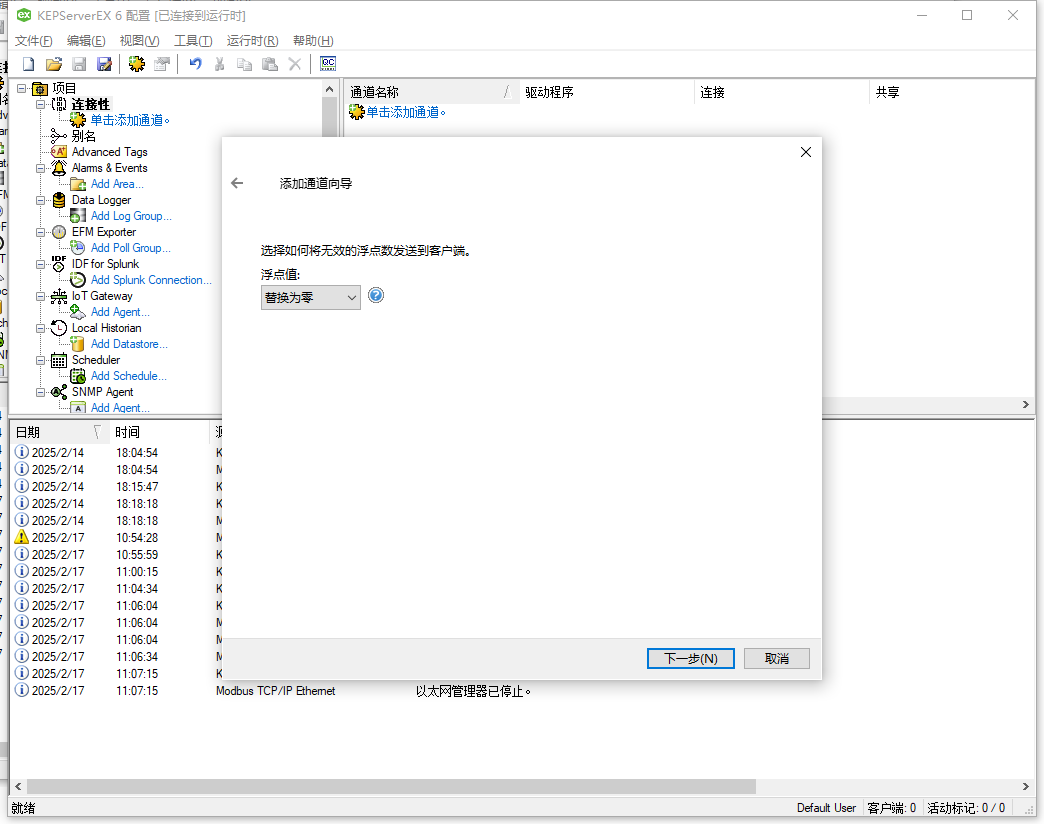Launch the Quick Client toolbar icon
The height and width of the screenshot is (824, 1044).
328,64
